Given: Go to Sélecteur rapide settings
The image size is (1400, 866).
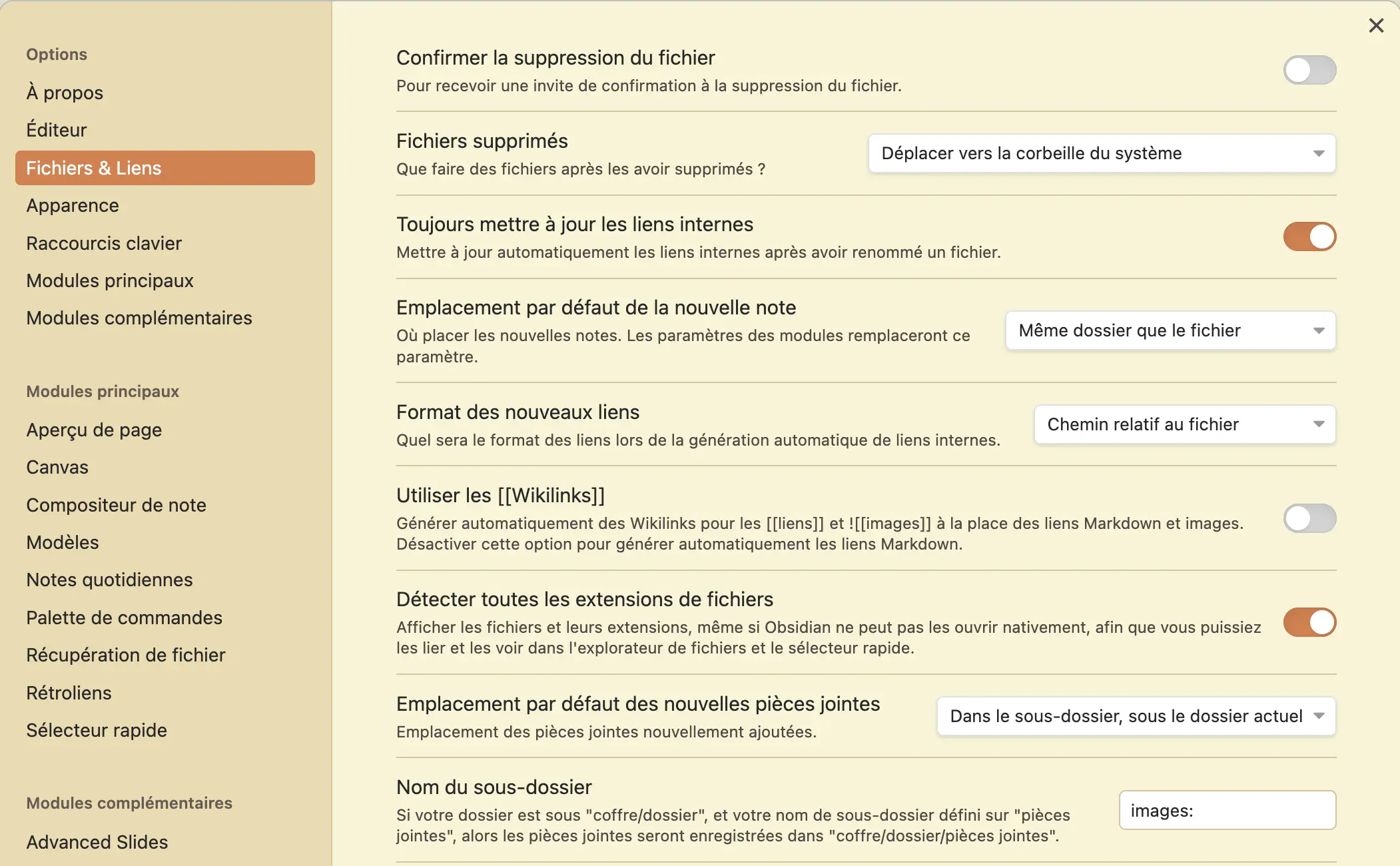Looking at the screenshot, I should (97, 730).
